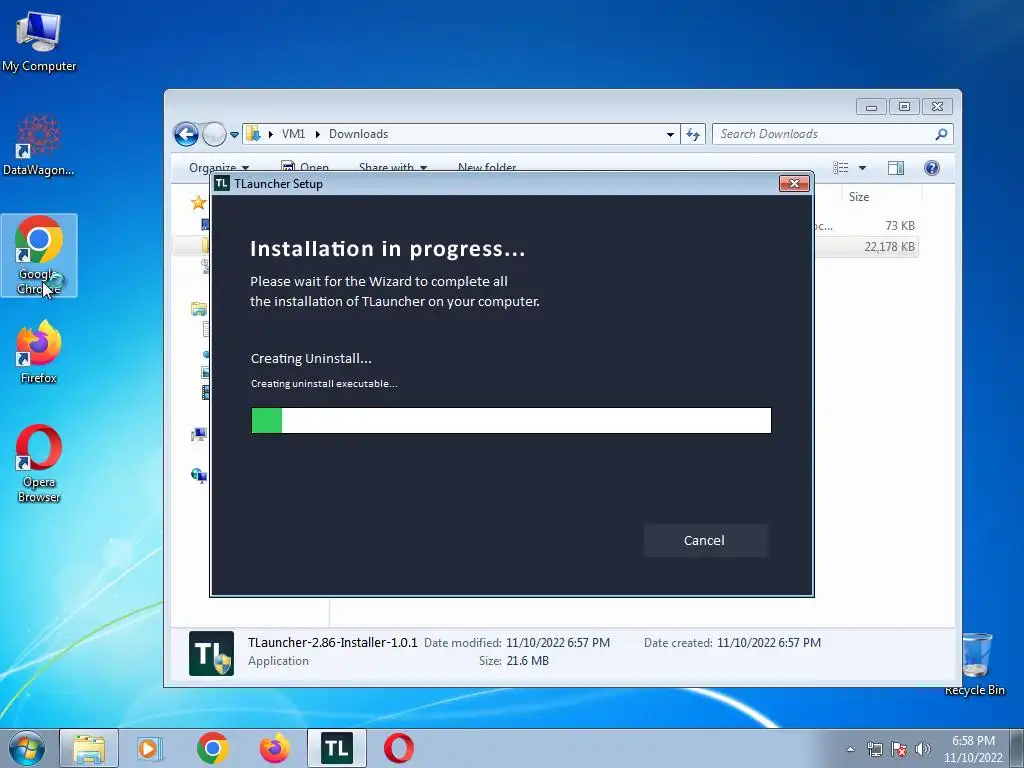Cancel the TLauncher installation
Viewport: 1024px width, 768px height.
(x=705, y=540)
